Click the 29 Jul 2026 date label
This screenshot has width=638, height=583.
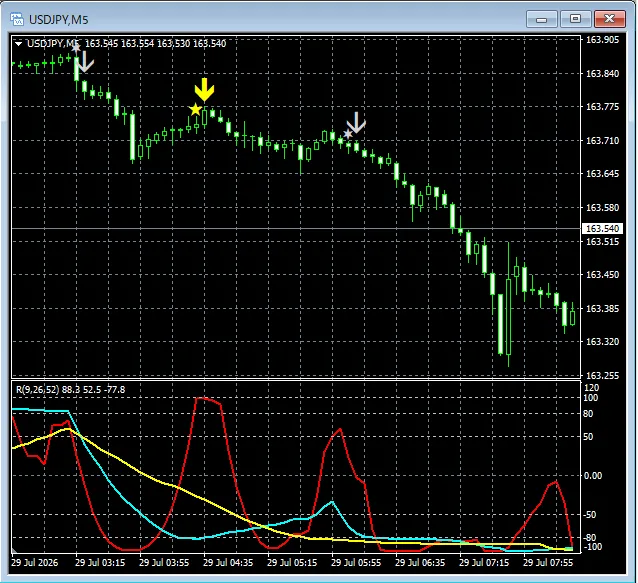[35, 562]
